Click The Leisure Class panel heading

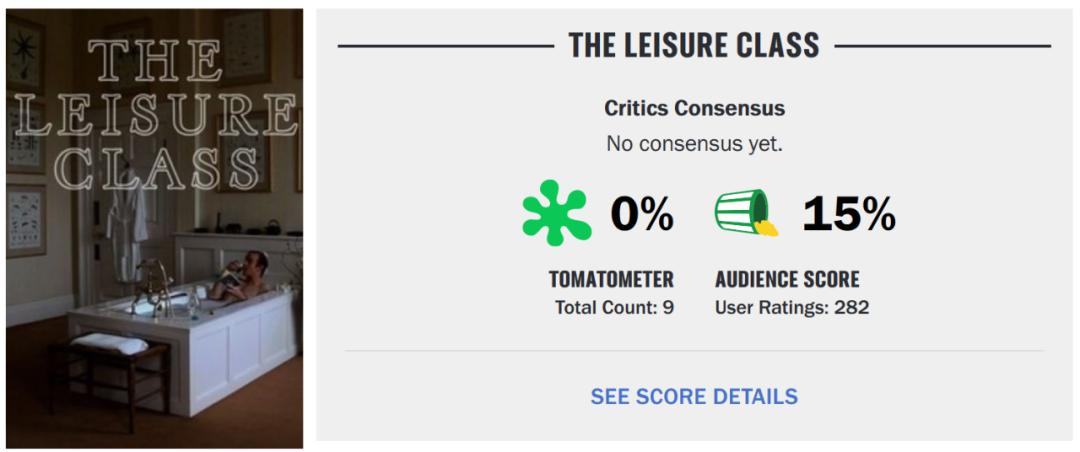[x=694, y=45]
